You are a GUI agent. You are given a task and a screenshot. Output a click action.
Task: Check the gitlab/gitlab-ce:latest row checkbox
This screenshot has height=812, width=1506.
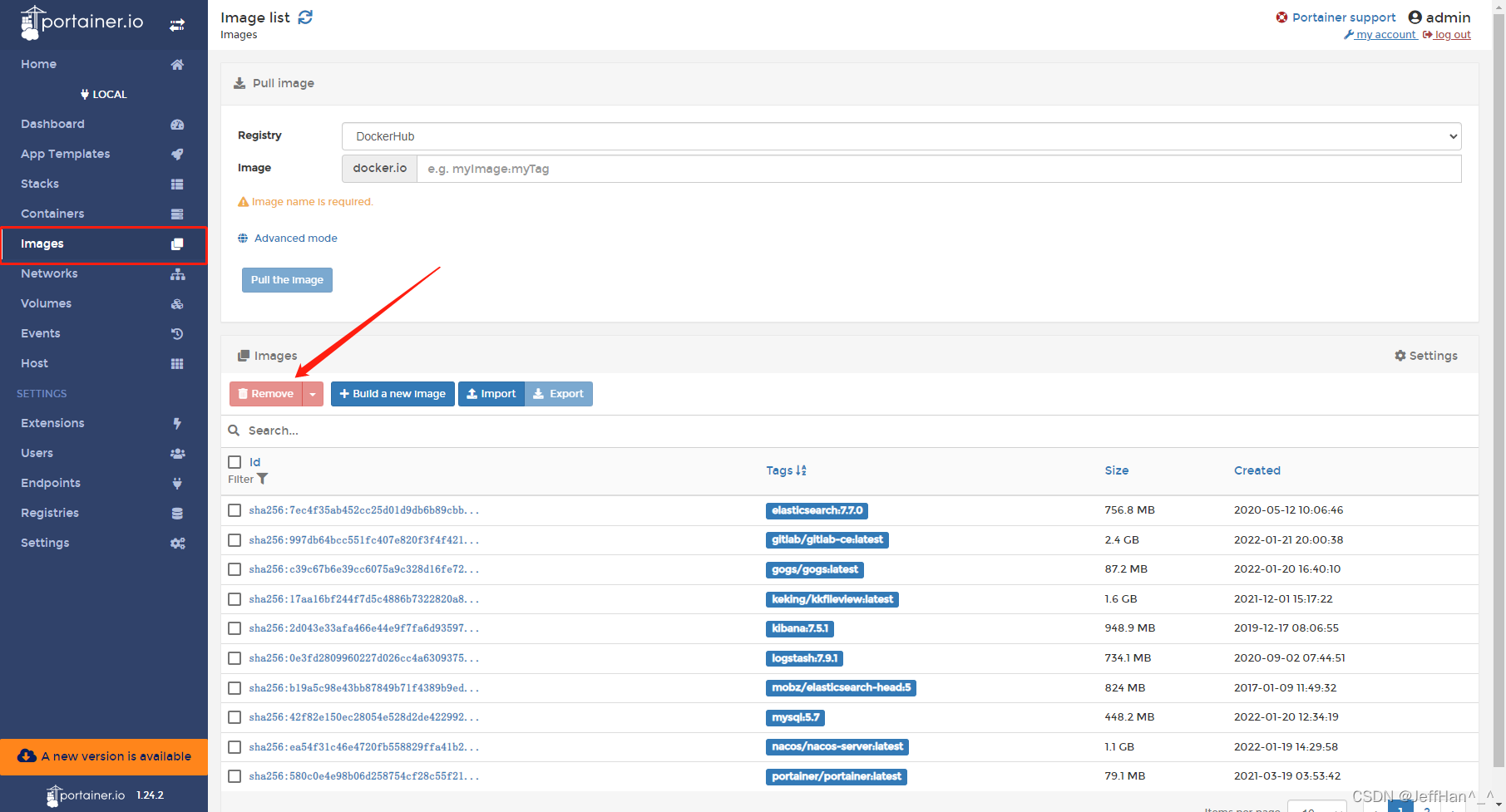click(235, 540)
